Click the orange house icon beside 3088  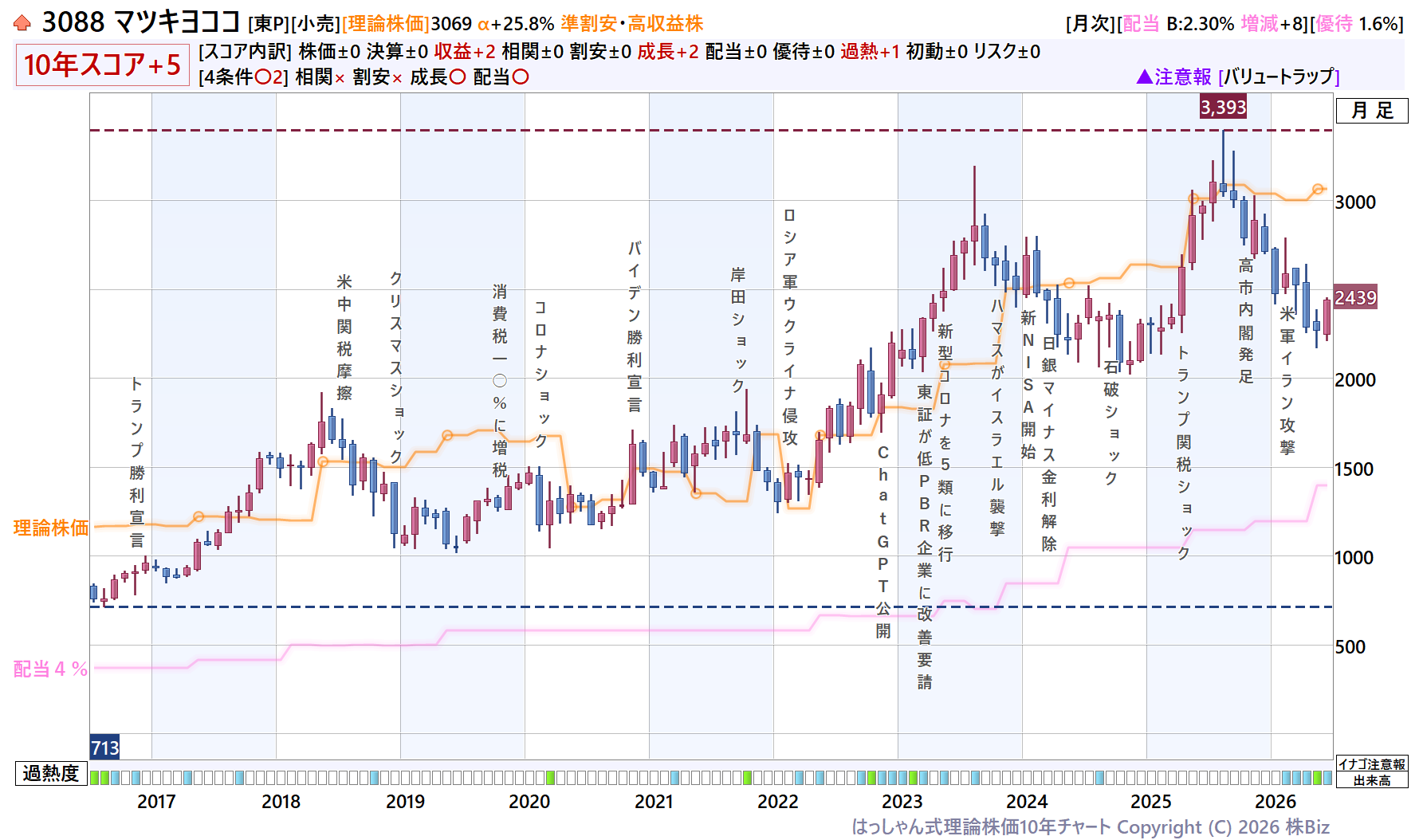[x=22, y=22]
